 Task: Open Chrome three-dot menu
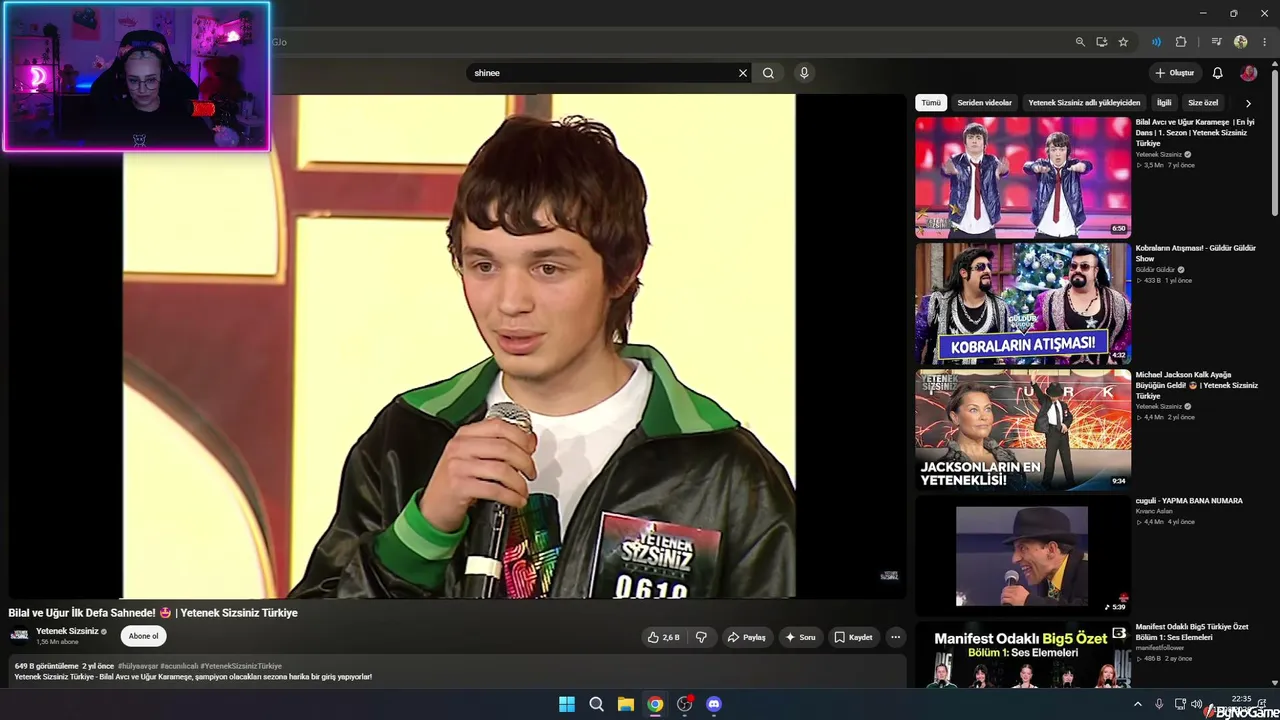(1264, 42)
